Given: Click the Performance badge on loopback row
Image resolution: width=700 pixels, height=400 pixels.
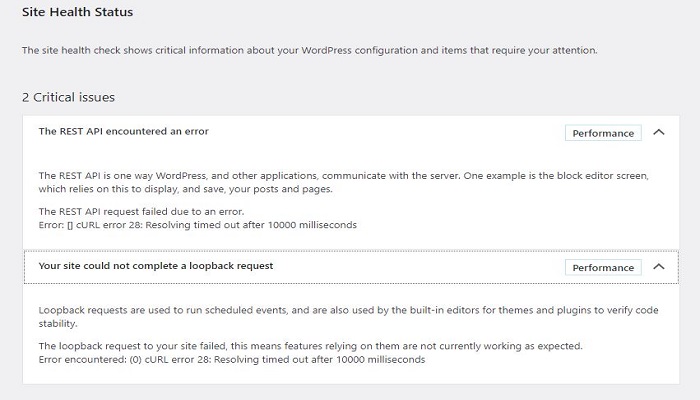Looking at the screenshot, I should click(x=603, y=268).
